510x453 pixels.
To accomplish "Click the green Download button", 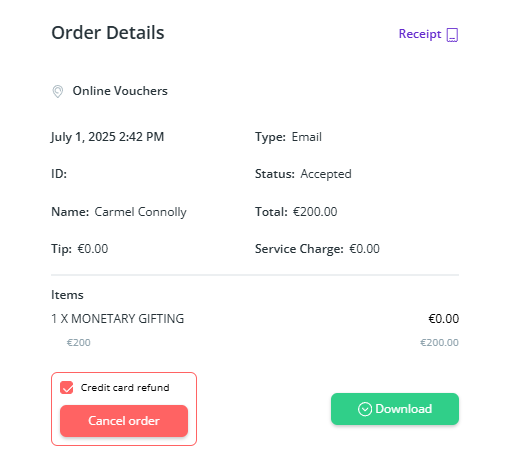I will point(395,409).
